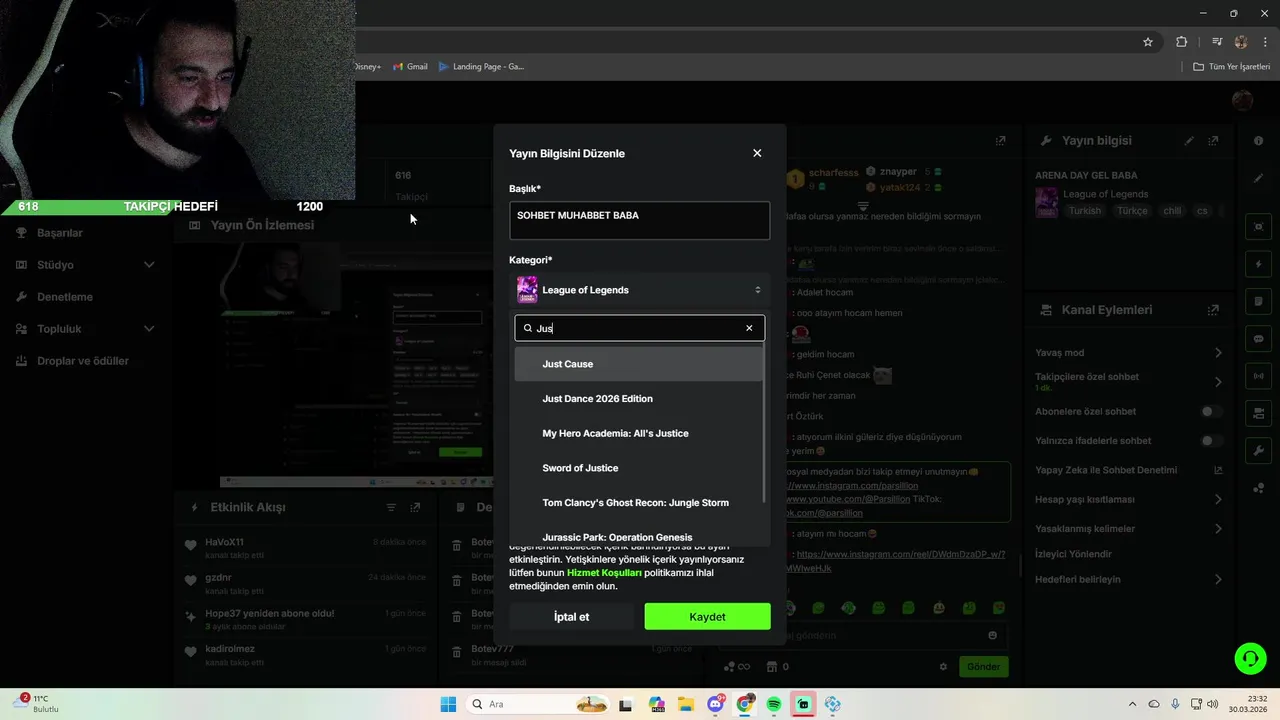This screenshot has height=720, width=1280.
Task: Toggle activity feed lightning widget button
Action: coord(1258,265)
